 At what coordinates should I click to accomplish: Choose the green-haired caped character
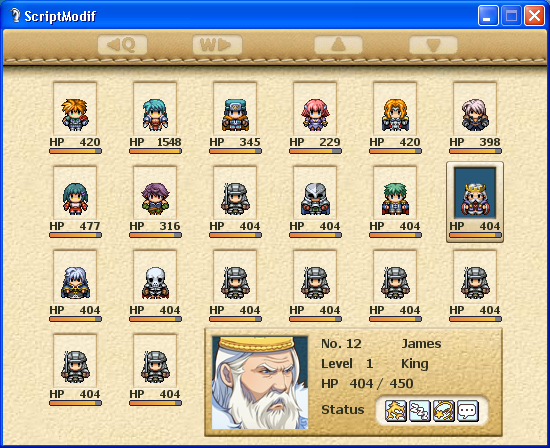(395, 199)
